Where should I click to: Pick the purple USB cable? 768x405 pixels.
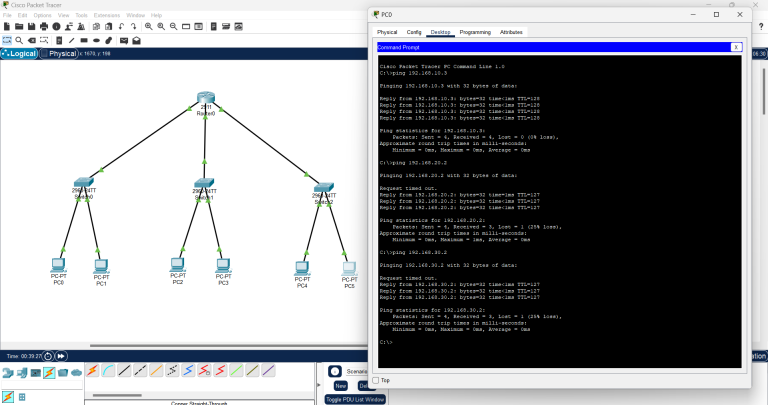268,371
